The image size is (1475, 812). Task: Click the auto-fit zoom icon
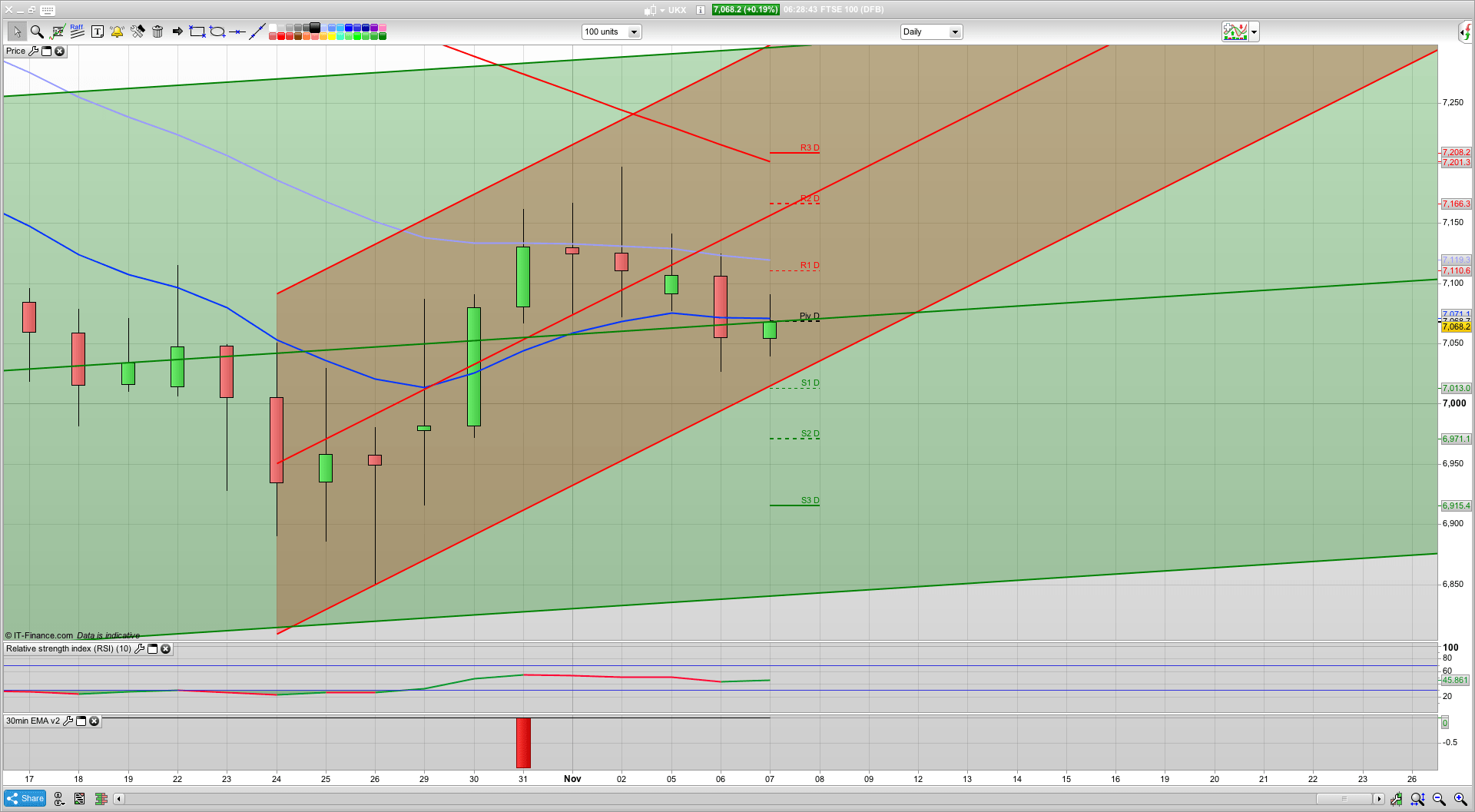tap(1417, 799)
